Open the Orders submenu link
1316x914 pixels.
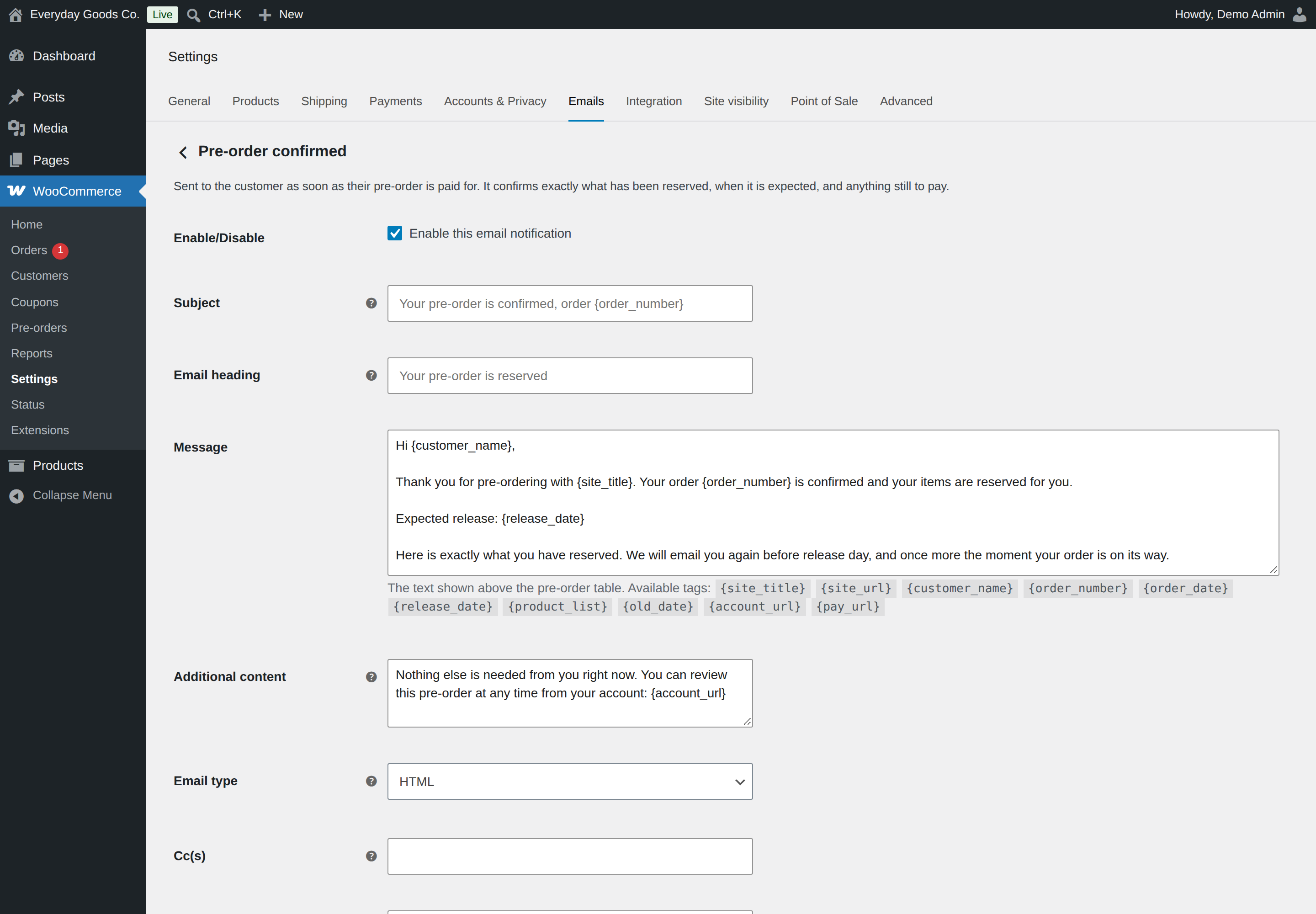pyautogui.click(x=29, y=250)
